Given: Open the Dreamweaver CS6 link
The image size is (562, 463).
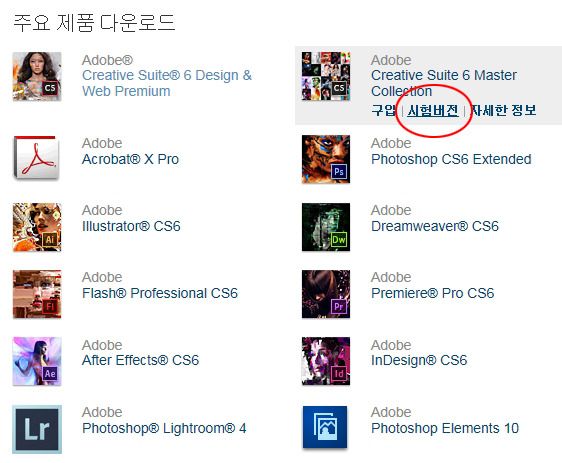Looking at the screenshot, I should (x=435, y=226).
